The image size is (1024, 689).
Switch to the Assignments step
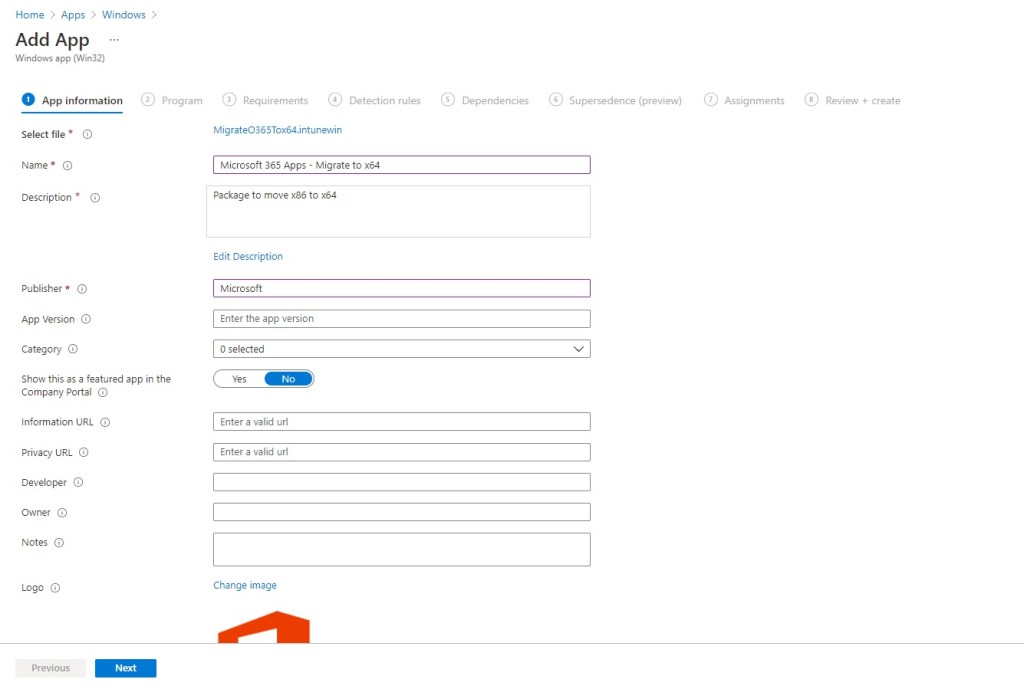tap(744, 100)
